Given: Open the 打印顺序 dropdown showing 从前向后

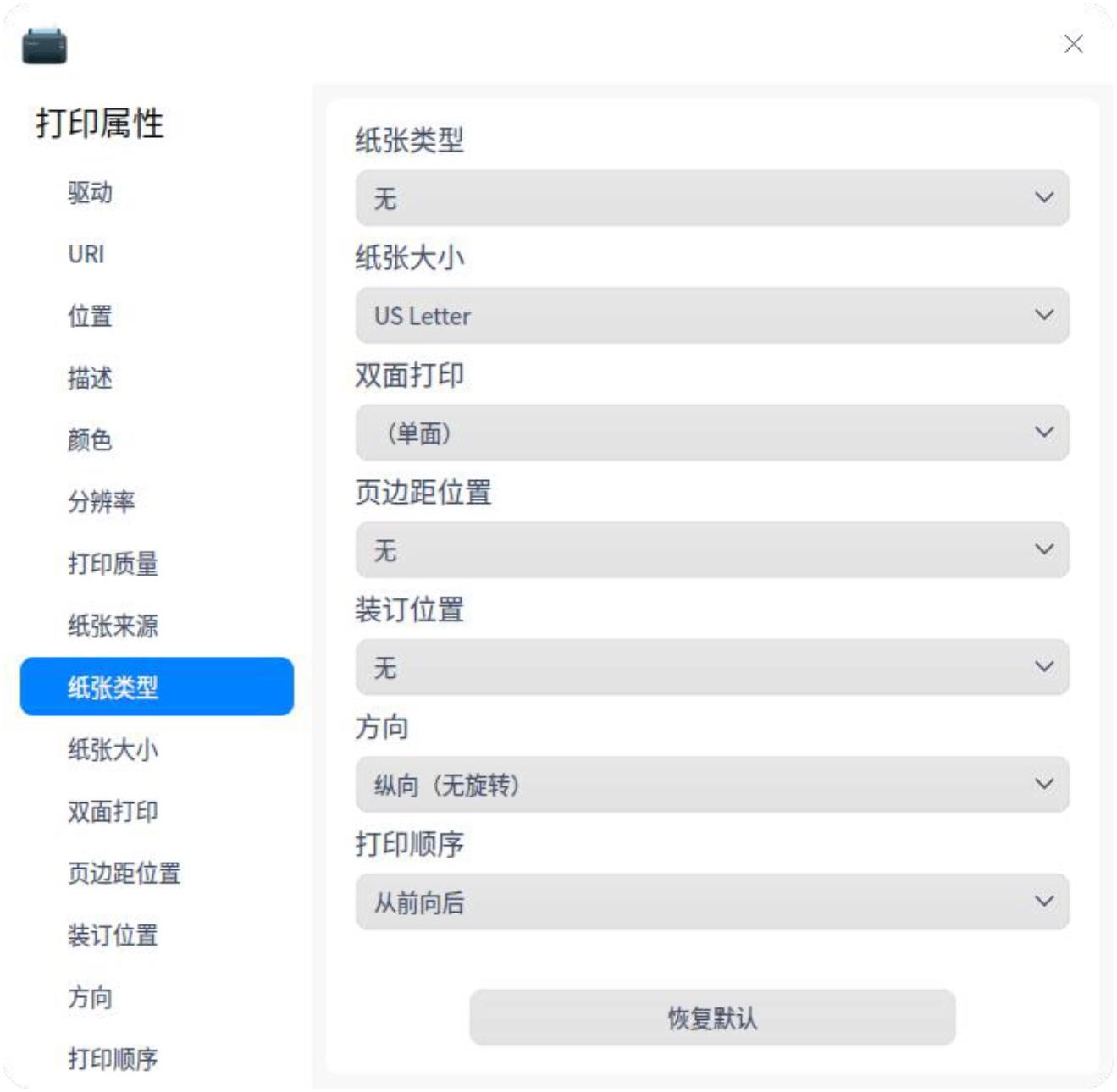Looking at the screenshot, I should [711, 902].
